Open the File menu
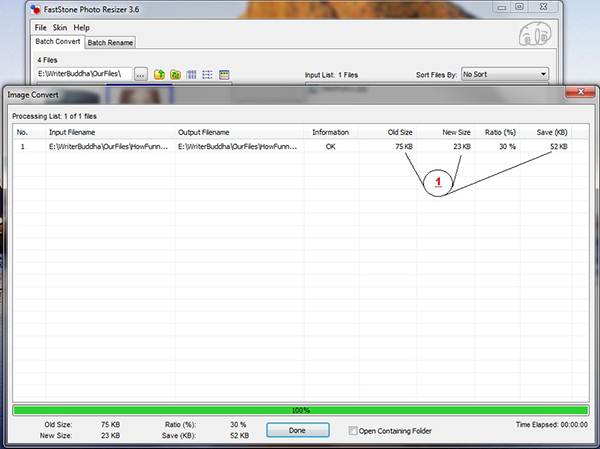Screen dimensions: 600x449 click(40, 28)
